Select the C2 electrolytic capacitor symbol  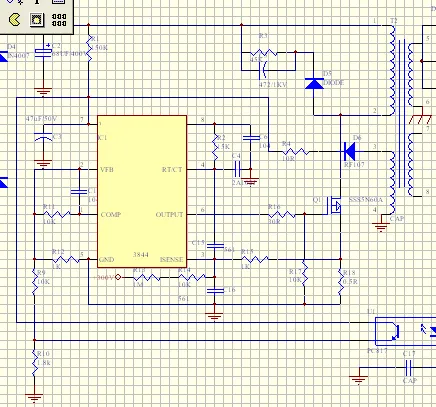pos(43,53)
